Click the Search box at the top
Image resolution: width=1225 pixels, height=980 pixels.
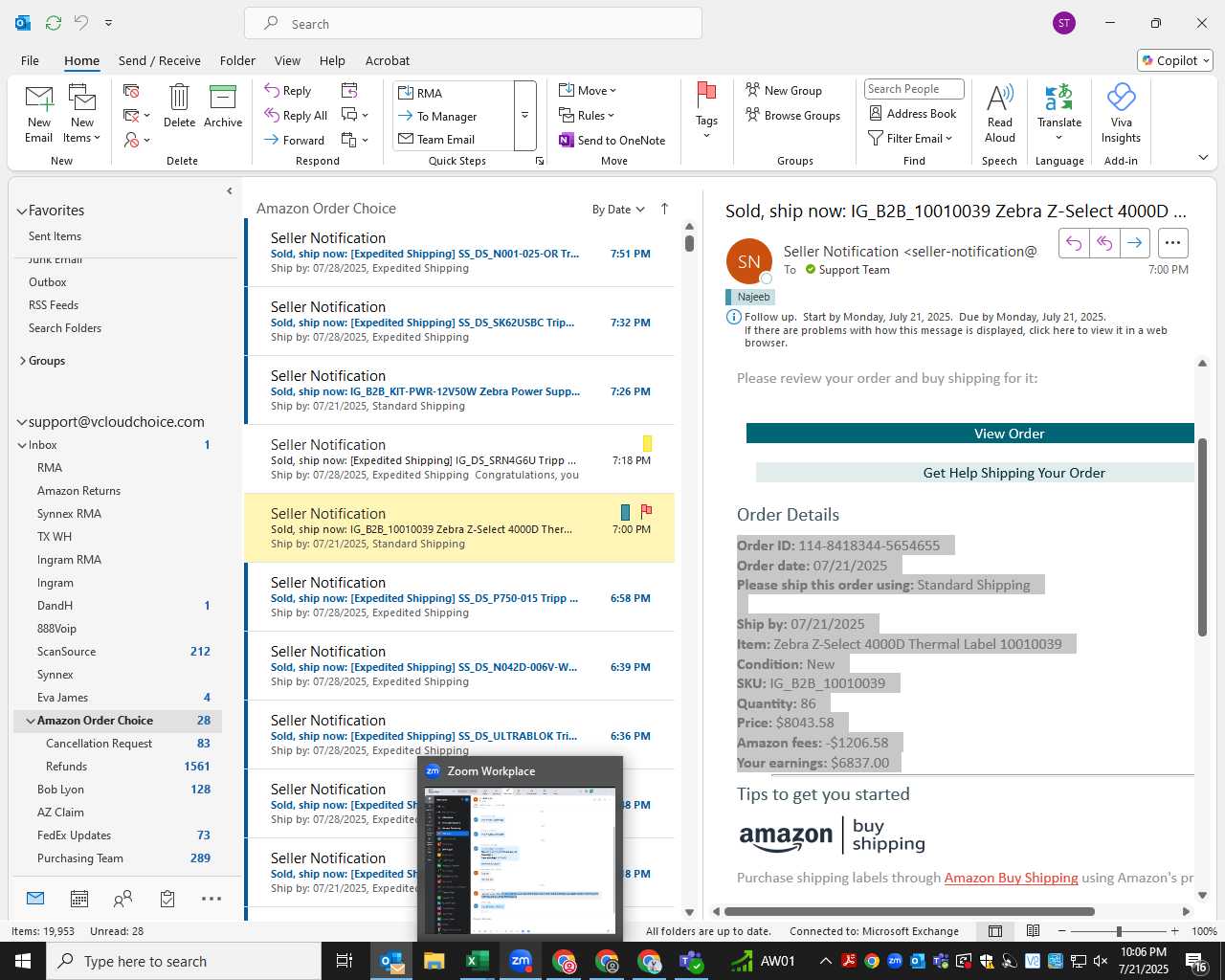click(x=473, y=23)
